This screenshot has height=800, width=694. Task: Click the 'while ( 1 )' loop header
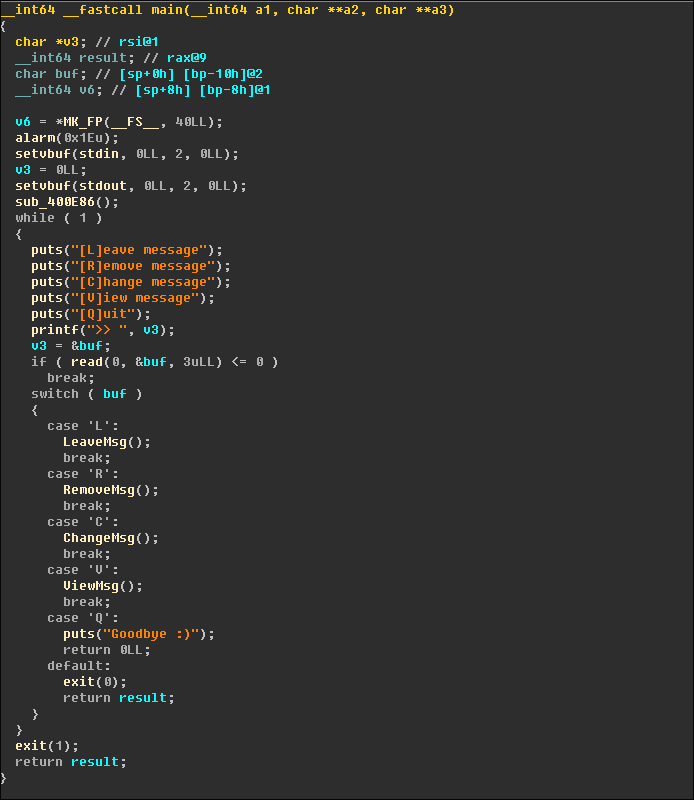coord(59,218)
